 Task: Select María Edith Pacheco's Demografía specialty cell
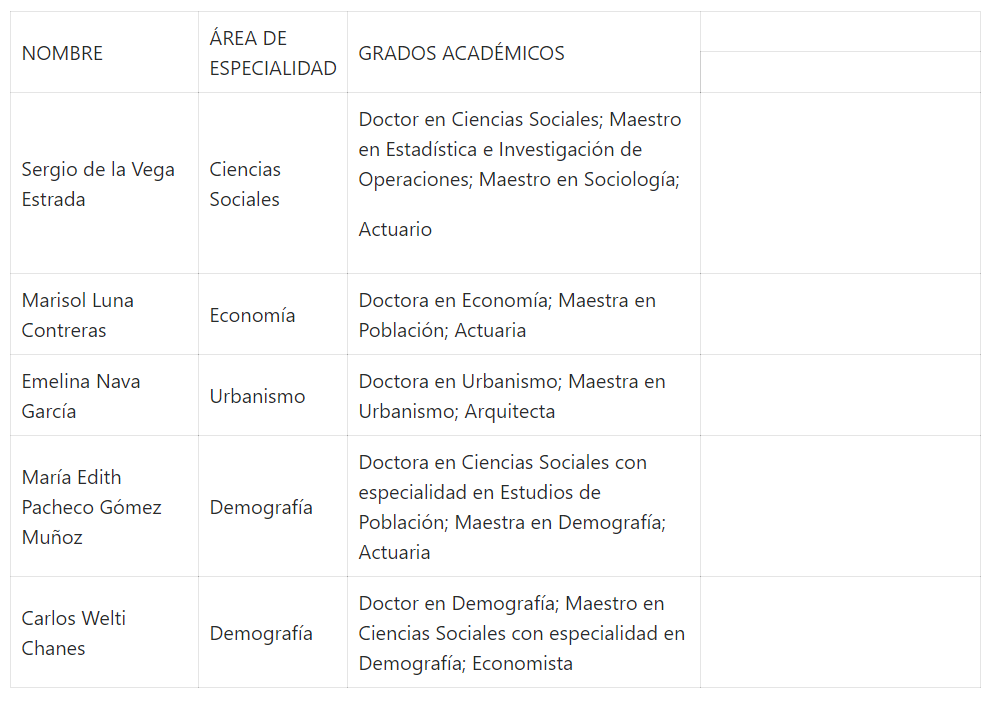[260, 507]
